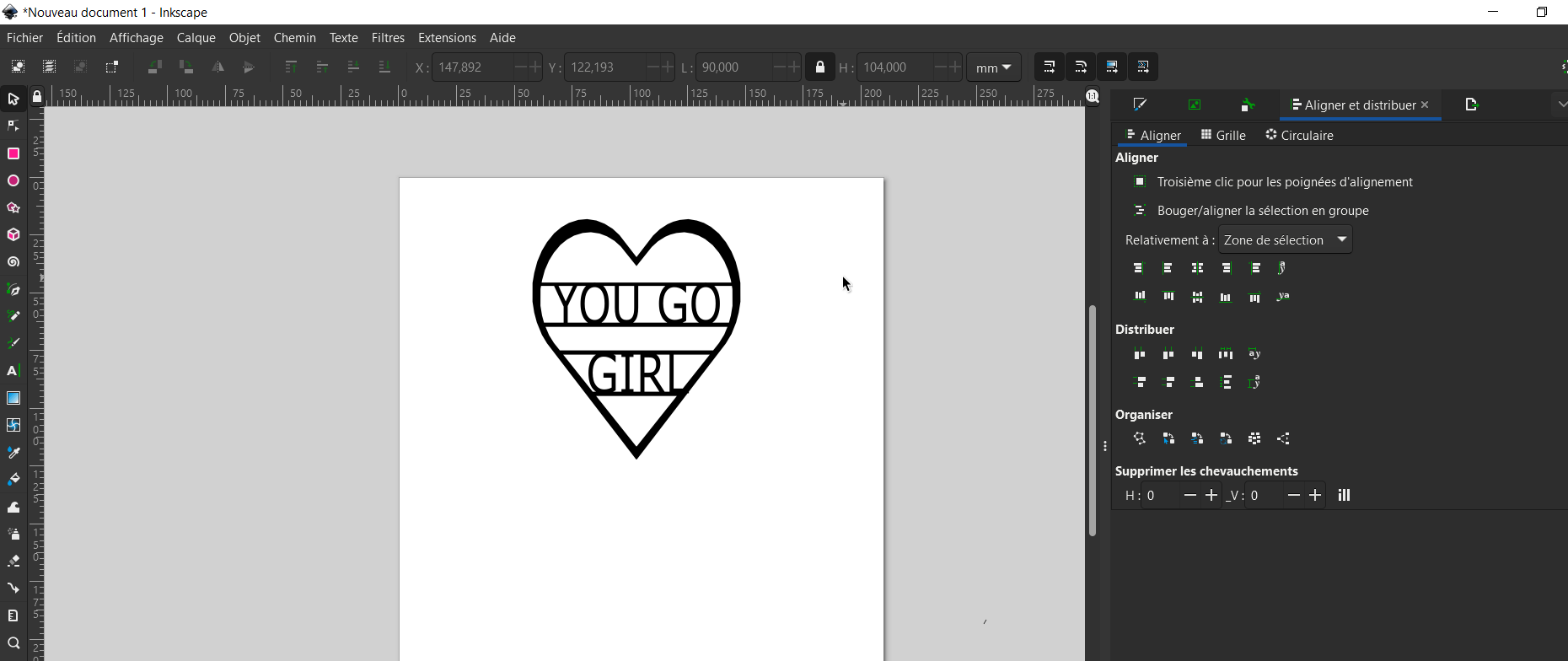Toggle move gradients with objects
Viewport: 1568px width, 661px height.
coord(1112,67)
